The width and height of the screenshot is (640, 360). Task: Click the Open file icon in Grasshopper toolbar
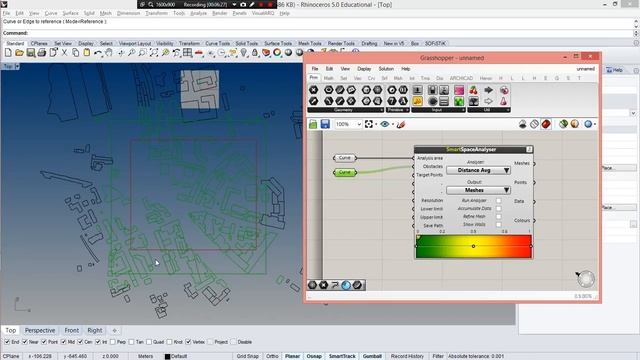pyautogui.click(x=313, y=124)
